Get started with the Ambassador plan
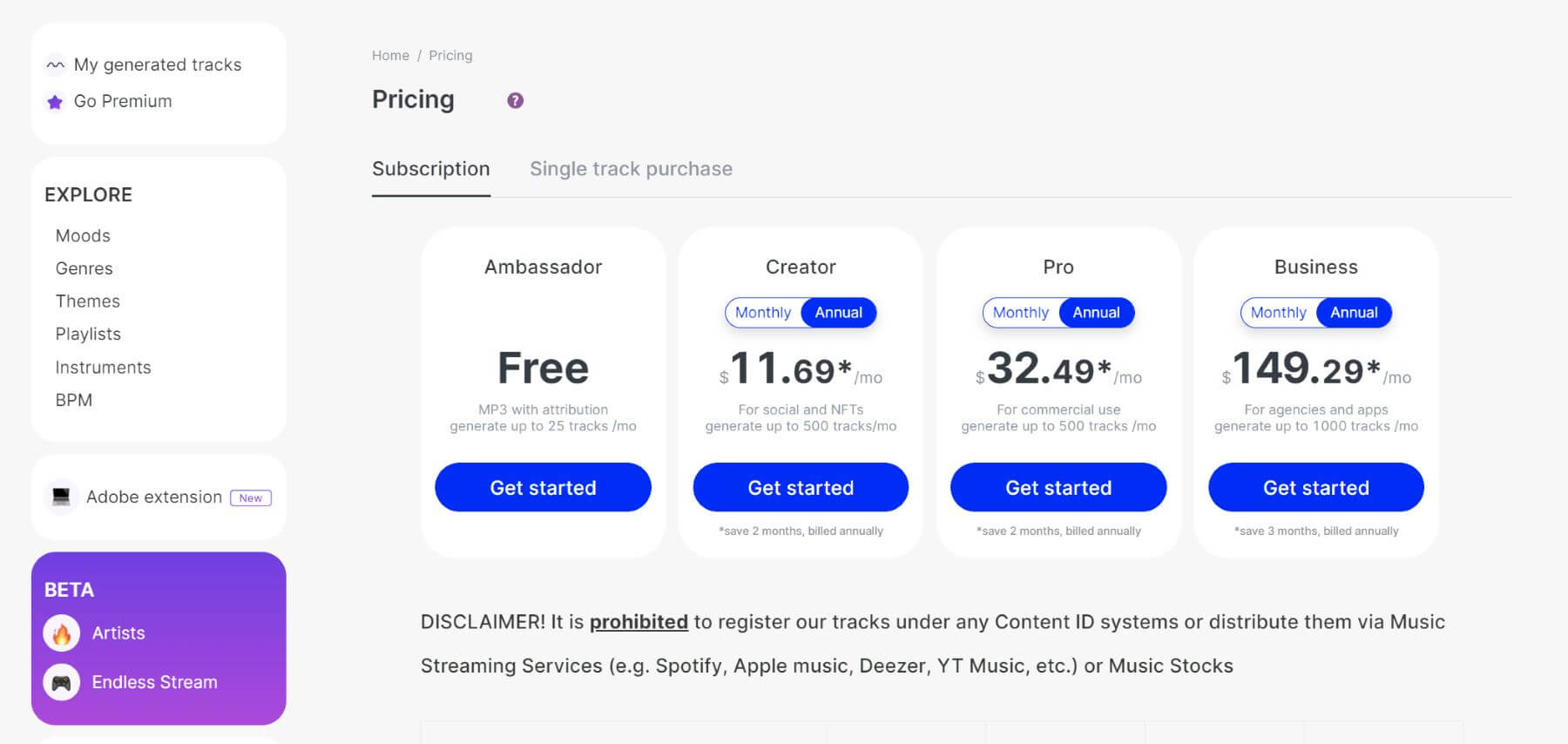The width and height of the screenshot is (1568, 744). (x=543, y=487)
